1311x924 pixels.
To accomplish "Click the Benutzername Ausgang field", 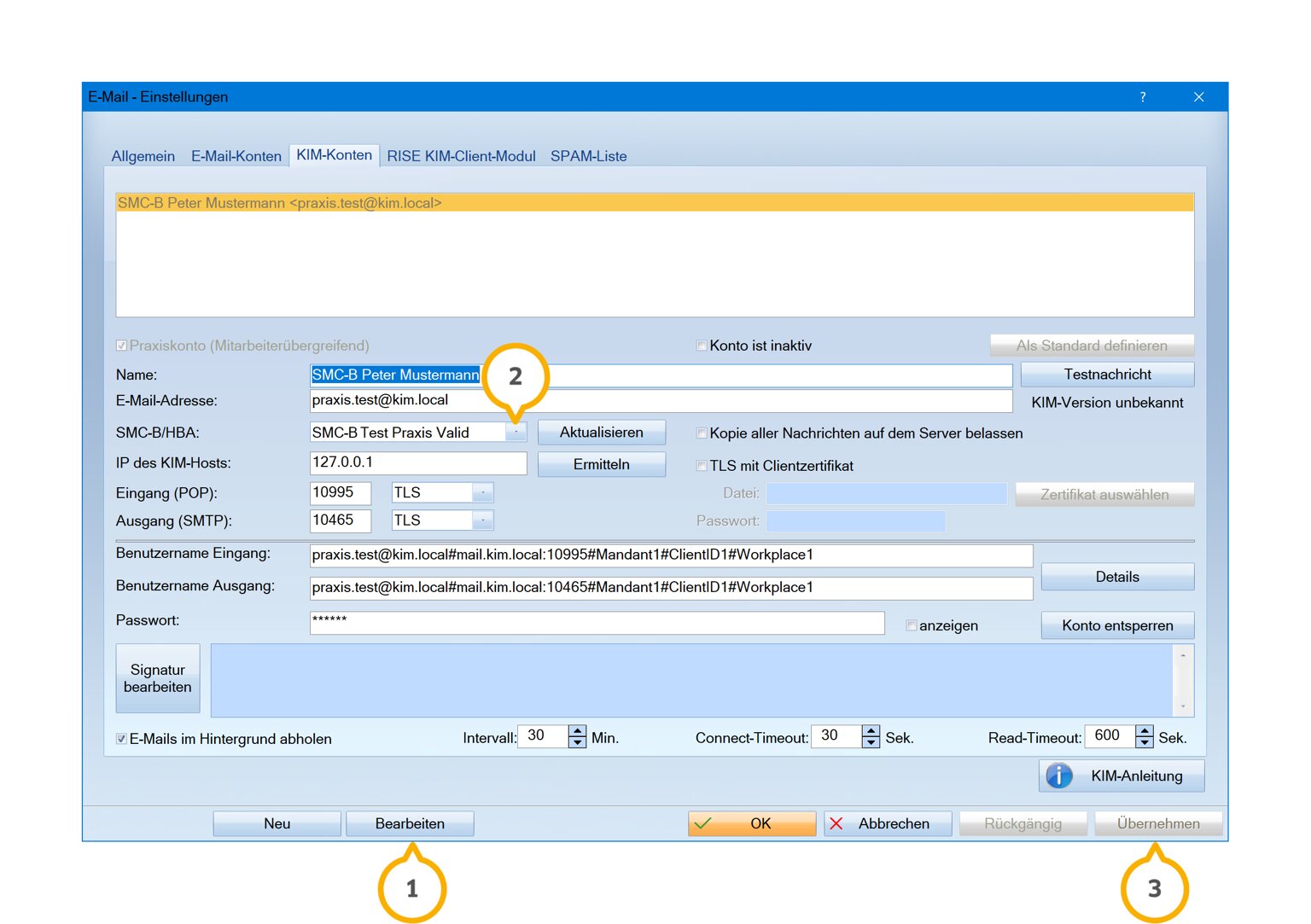I will pyautogui.click(x=671, y=588).
